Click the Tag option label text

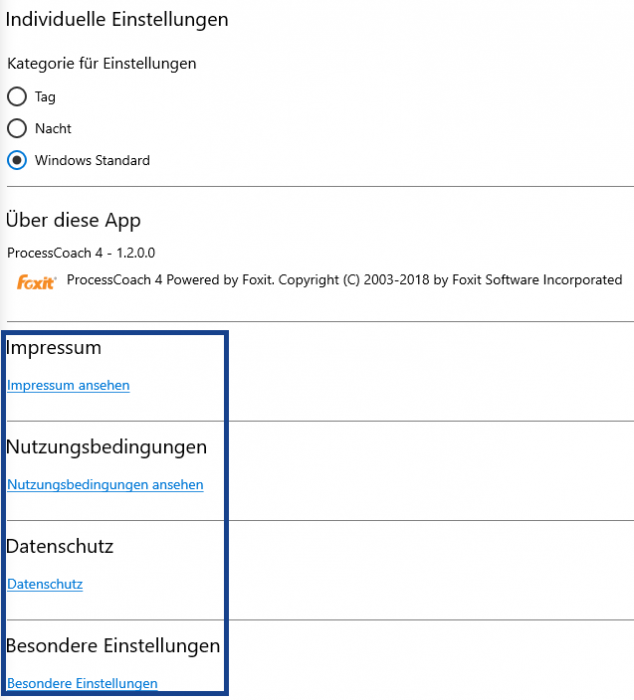click(x=45, y=97)
